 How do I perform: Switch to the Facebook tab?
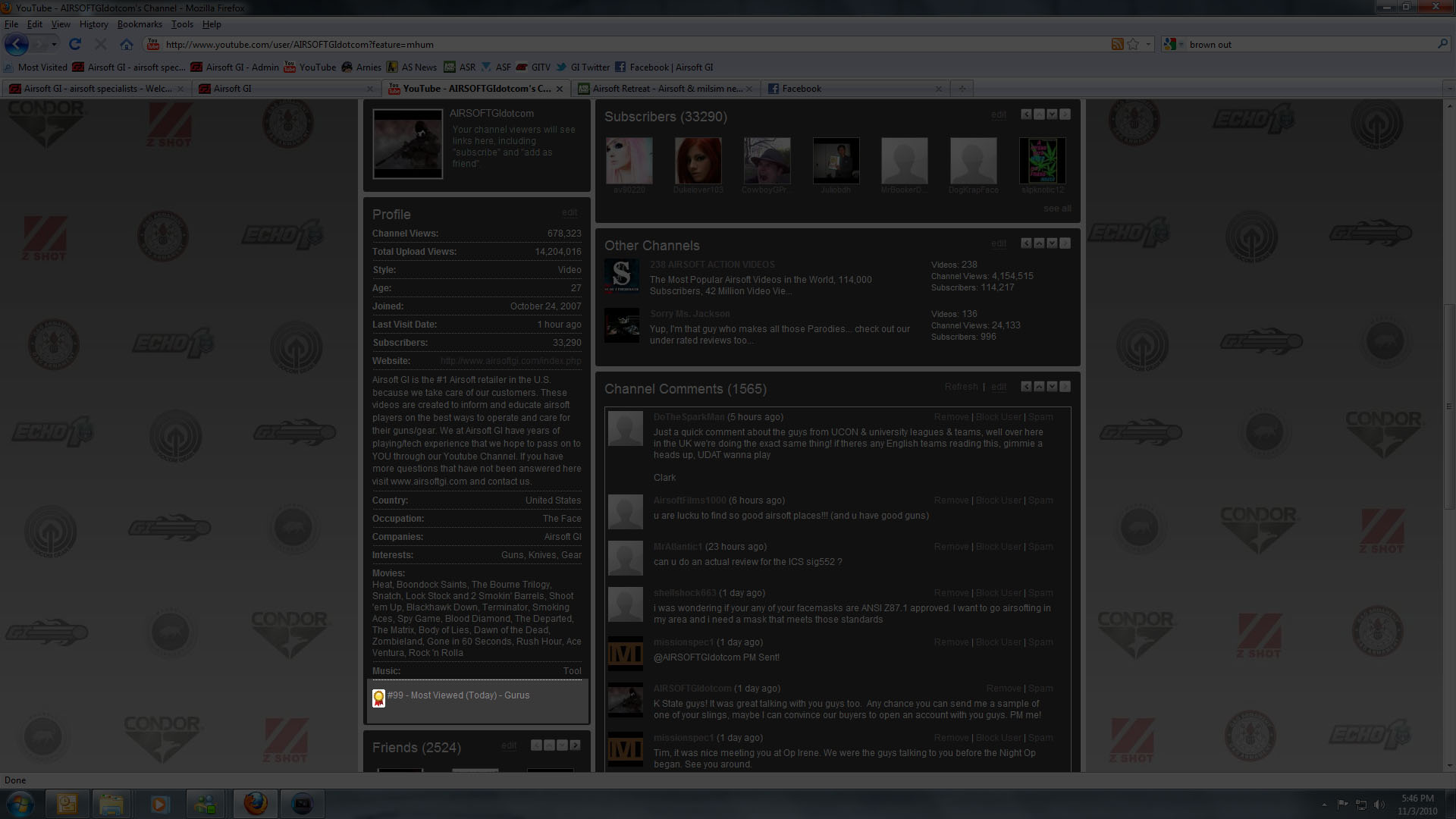pos(802,89)
